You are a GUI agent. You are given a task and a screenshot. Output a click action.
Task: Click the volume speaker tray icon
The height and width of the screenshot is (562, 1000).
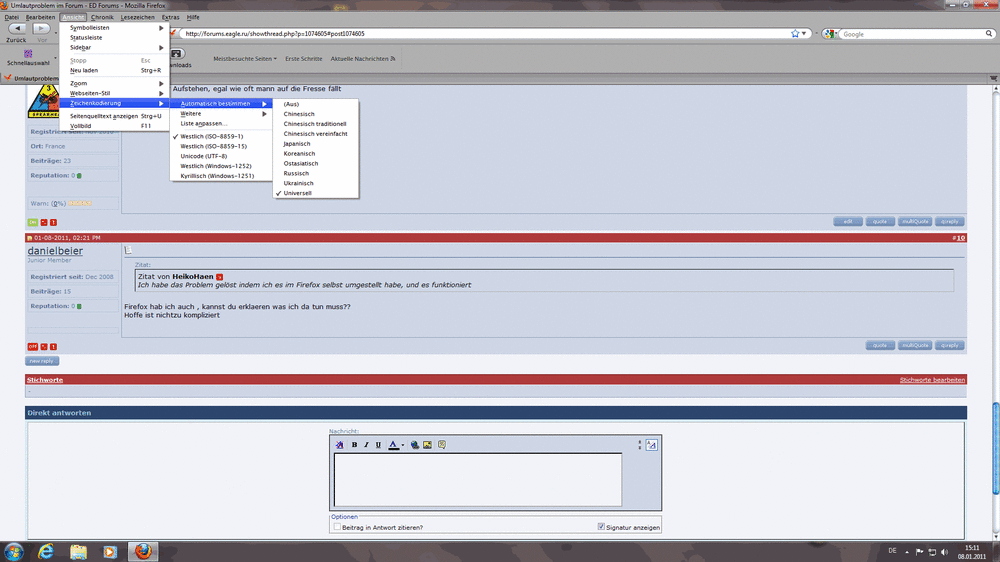coord(945,552)
